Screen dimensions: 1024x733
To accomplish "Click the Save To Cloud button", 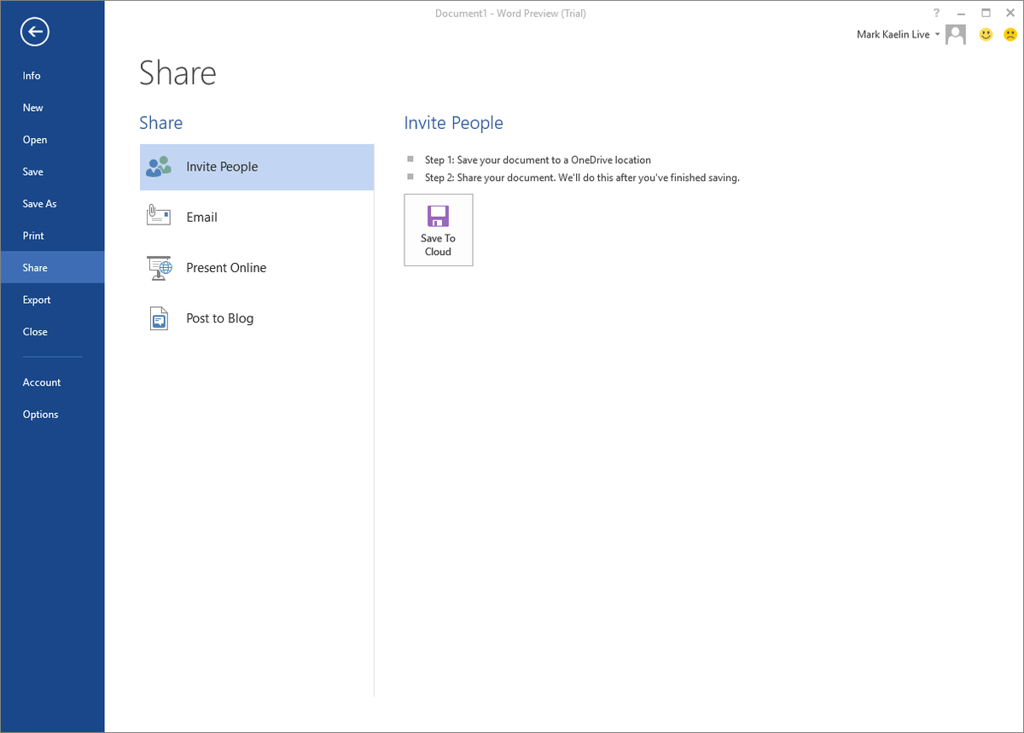I will tap(438, 230).
